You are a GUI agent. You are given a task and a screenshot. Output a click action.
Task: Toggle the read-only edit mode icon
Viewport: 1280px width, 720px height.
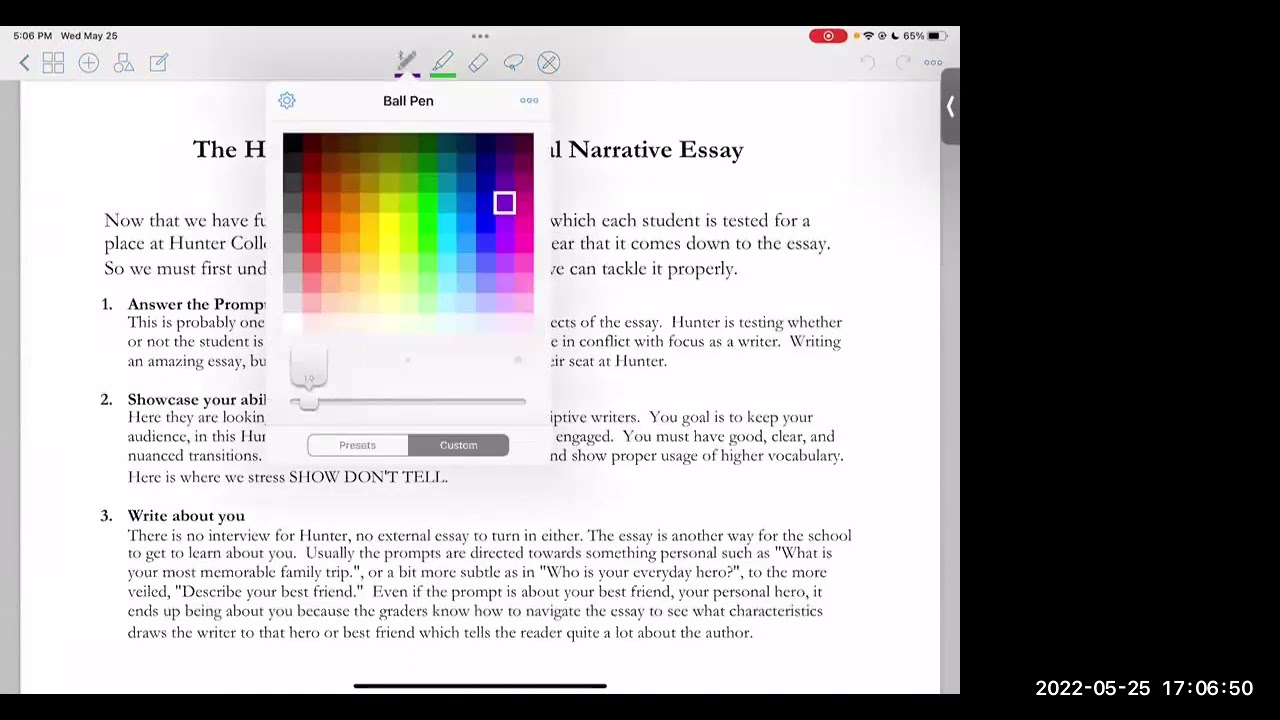159,63
